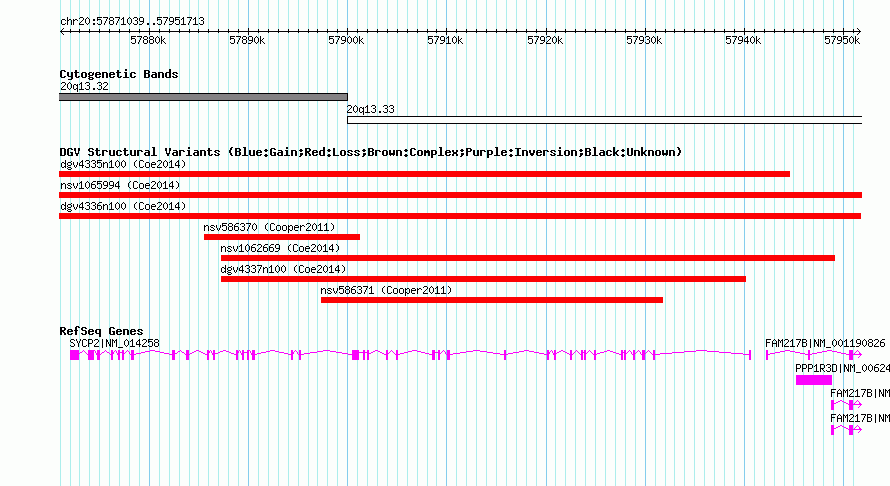Open variant label nsv1065994 (Coe2014)

pyautogui.click(x=120, y=185)
